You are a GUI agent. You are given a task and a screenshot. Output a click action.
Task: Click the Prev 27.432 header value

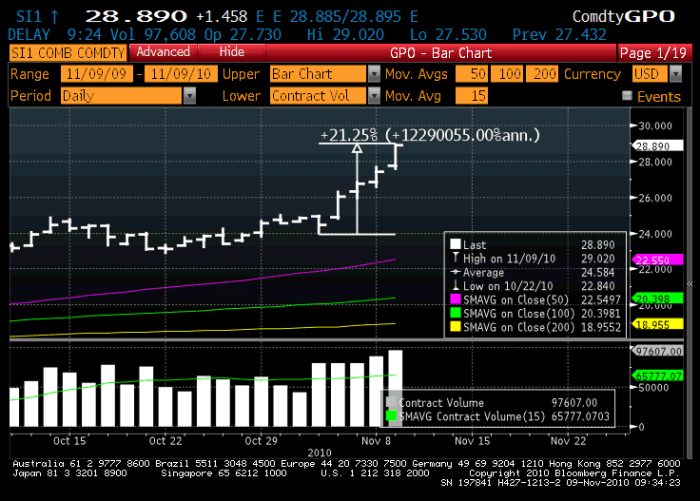[x=559, y=34]
